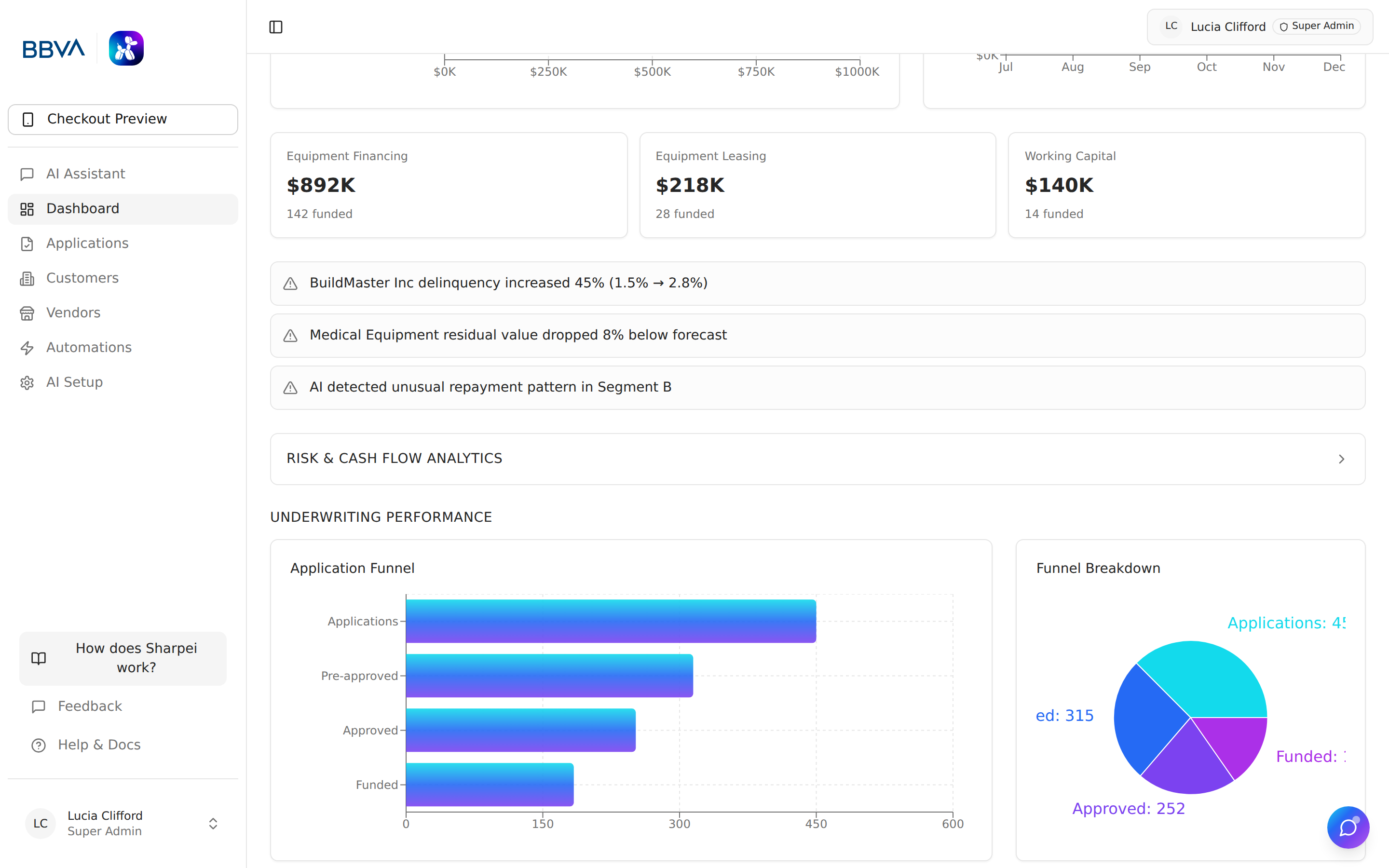Select the Automations lightning bolt icon

point(27,347)
